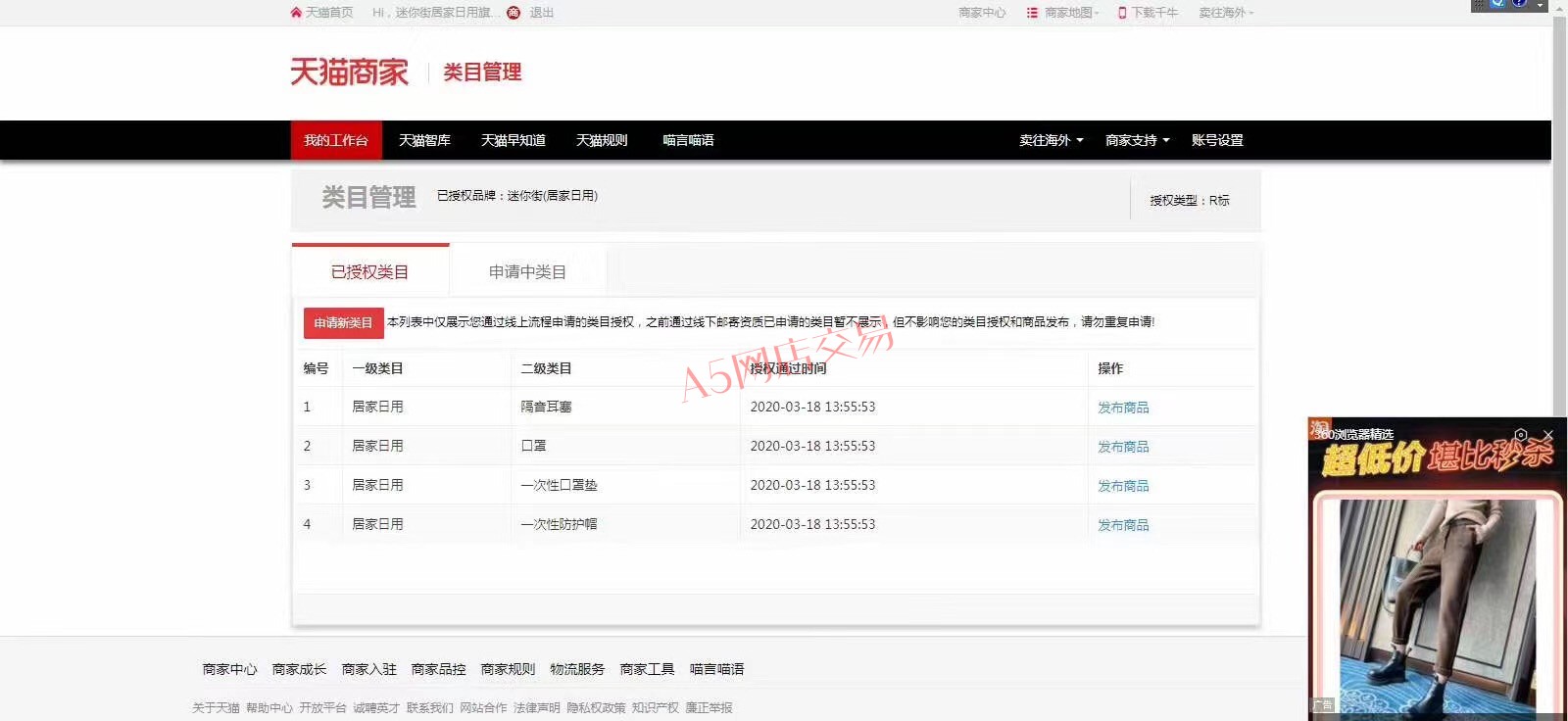
Task: Click the 授权通过时间 column header
Action: click(x=788, y=368)
